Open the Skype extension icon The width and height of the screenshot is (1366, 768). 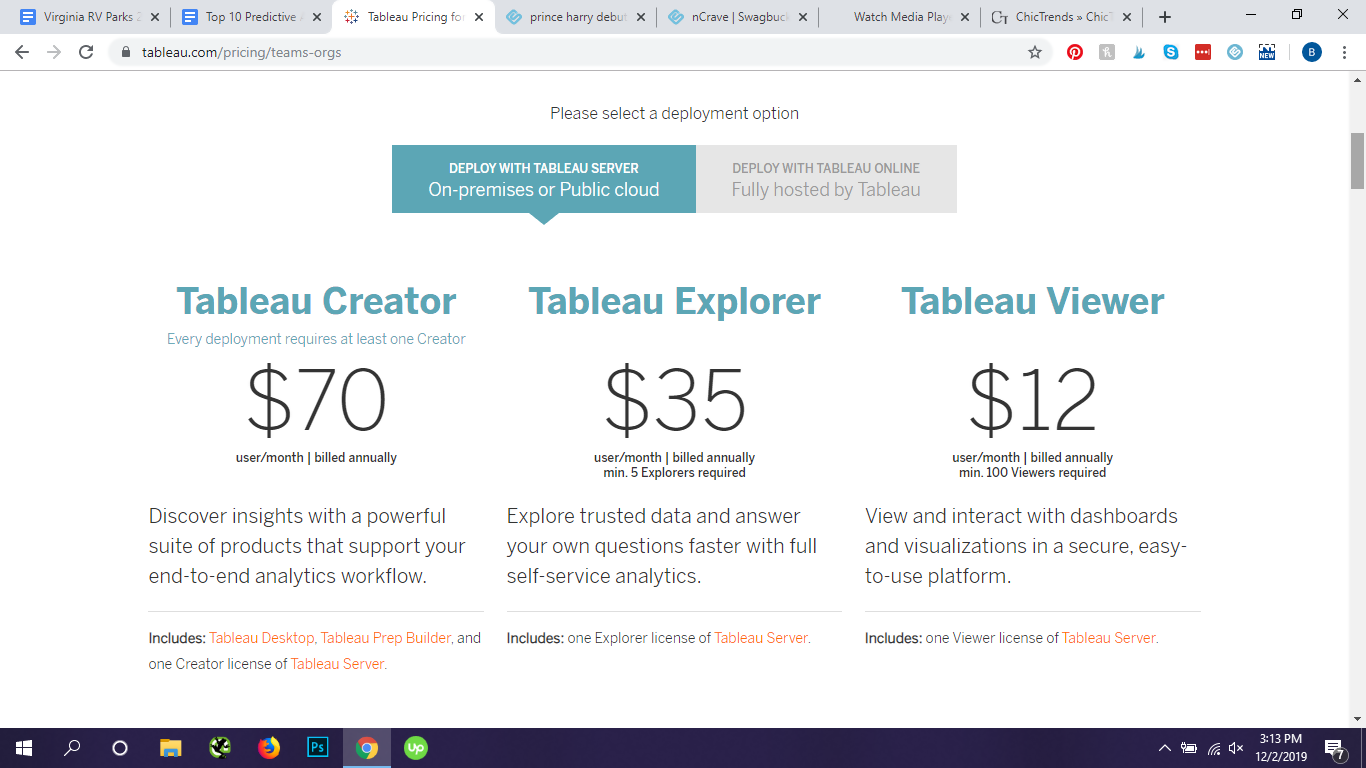click(x=1171, y=52)
